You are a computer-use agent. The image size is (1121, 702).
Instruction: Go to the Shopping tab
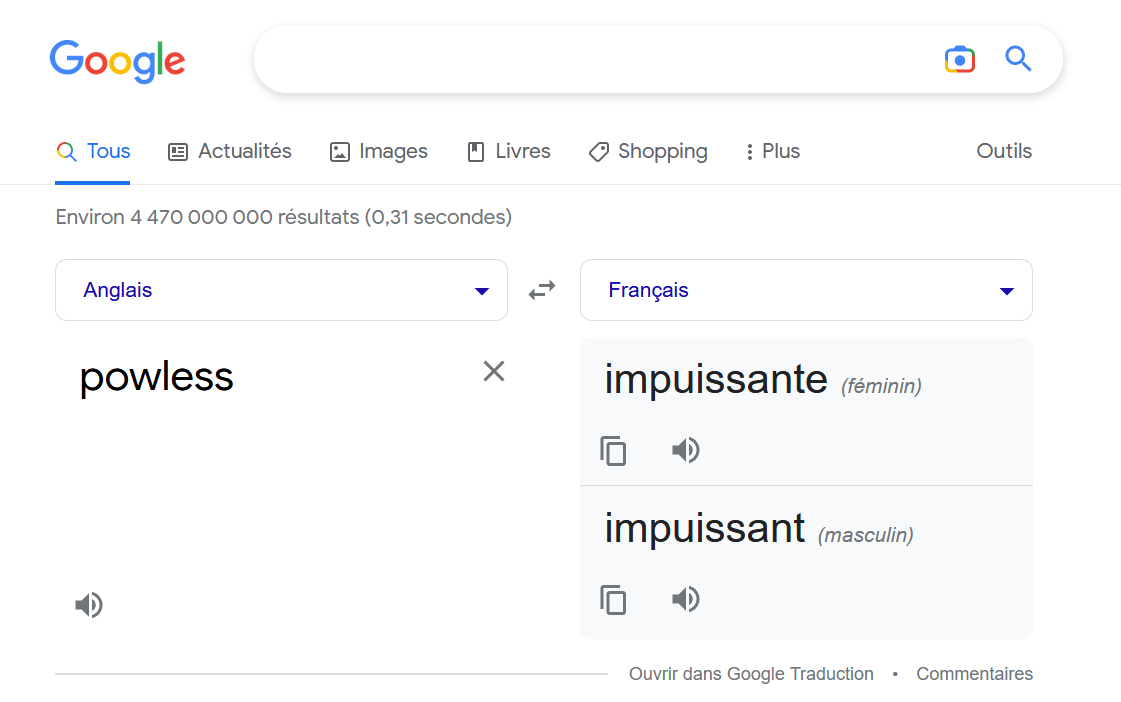click(x=648, y=152)
